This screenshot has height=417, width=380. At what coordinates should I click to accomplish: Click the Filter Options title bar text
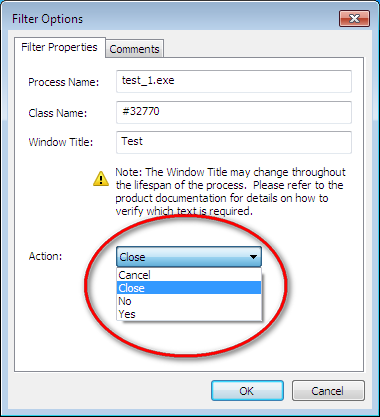[47, 19]
